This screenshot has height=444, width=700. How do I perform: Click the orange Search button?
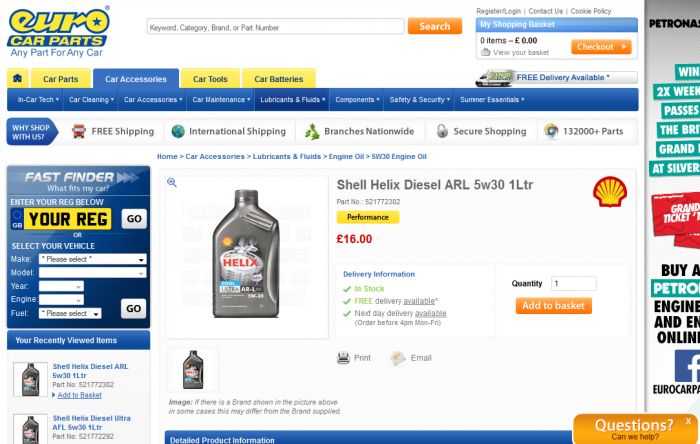(x=435, y=26)
